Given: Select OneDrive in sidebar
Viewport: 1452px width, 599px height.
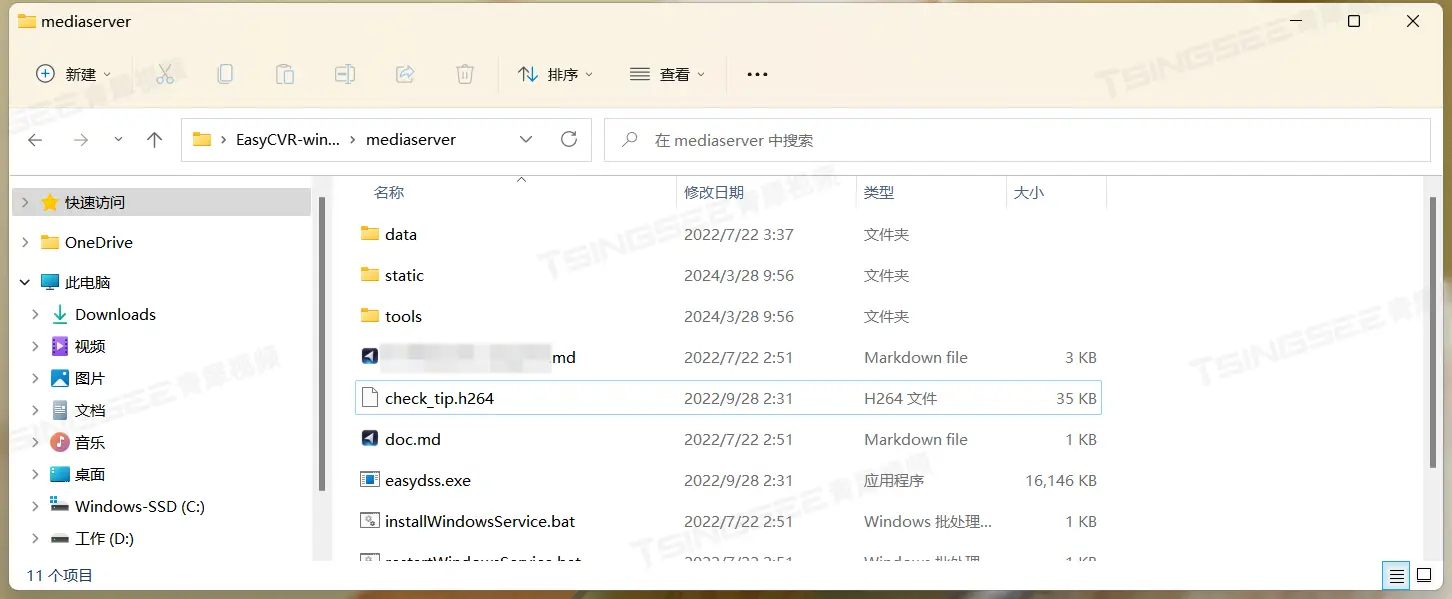Looking at the screenshot, I should coord(99,242).
